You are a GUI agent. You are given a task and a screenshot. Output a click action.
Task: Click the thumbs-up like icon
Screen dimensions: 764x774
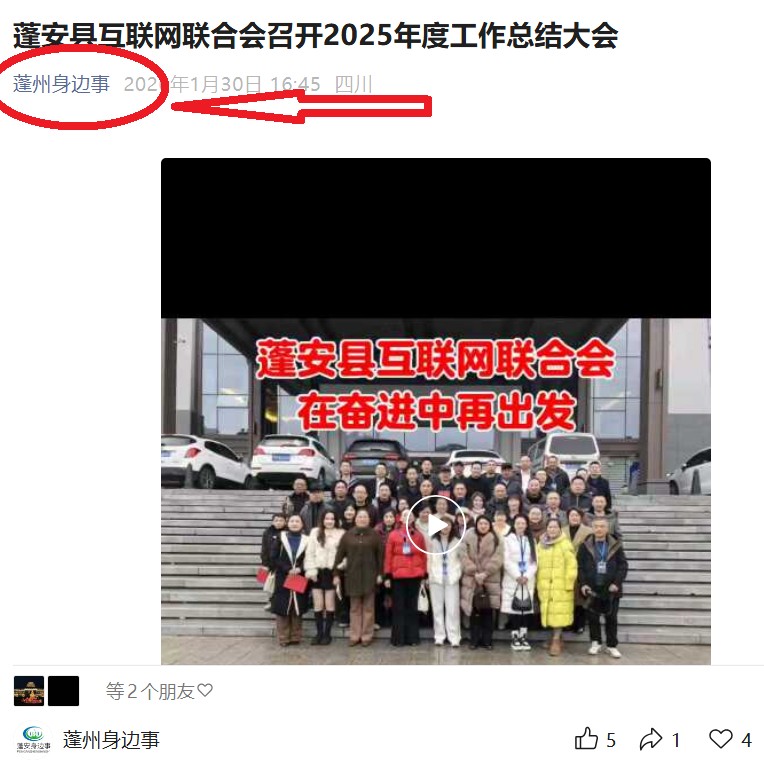586,739
